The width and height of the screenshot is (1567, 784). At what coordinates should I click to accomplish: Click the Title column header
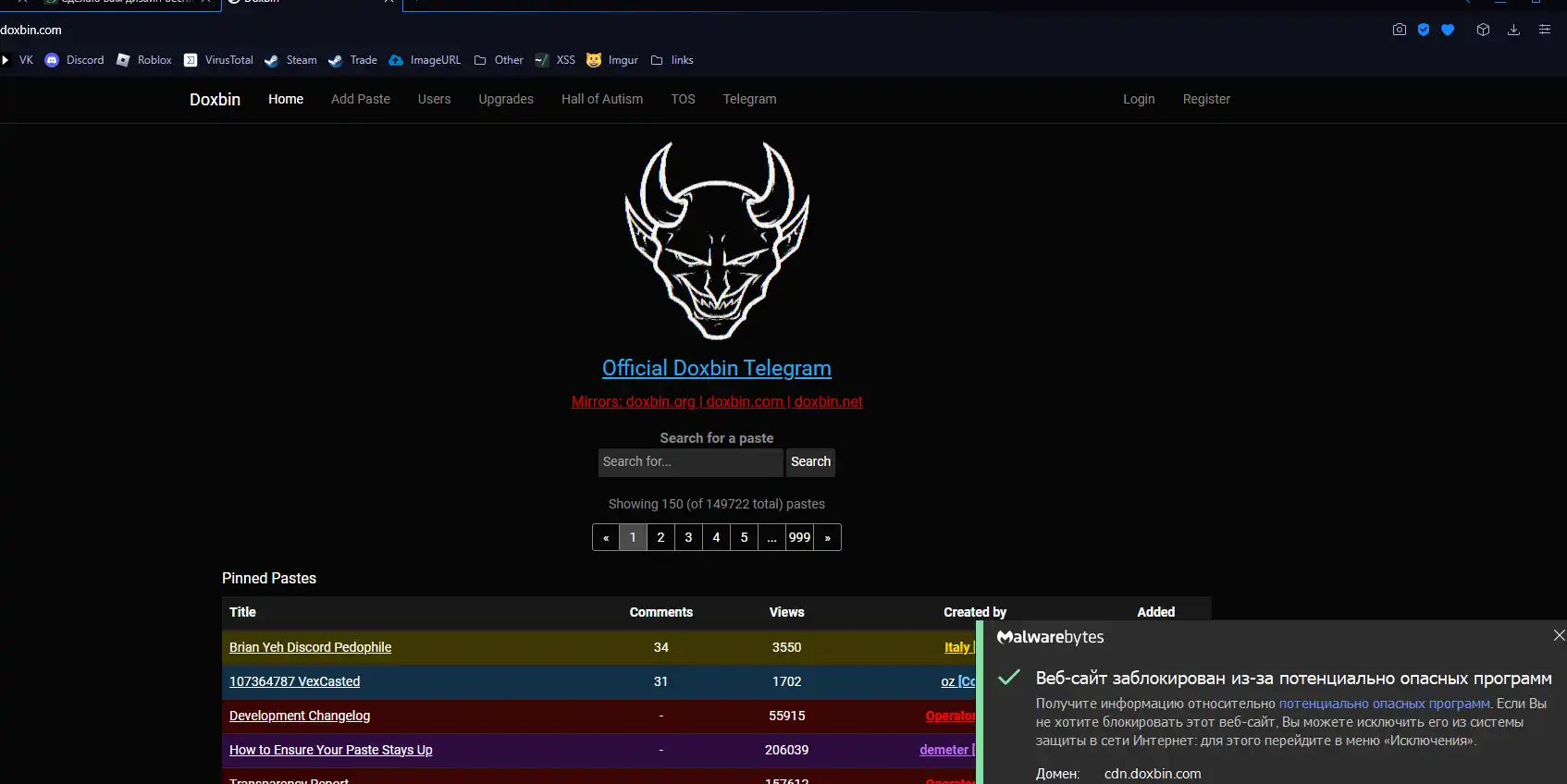click(242, 612)
